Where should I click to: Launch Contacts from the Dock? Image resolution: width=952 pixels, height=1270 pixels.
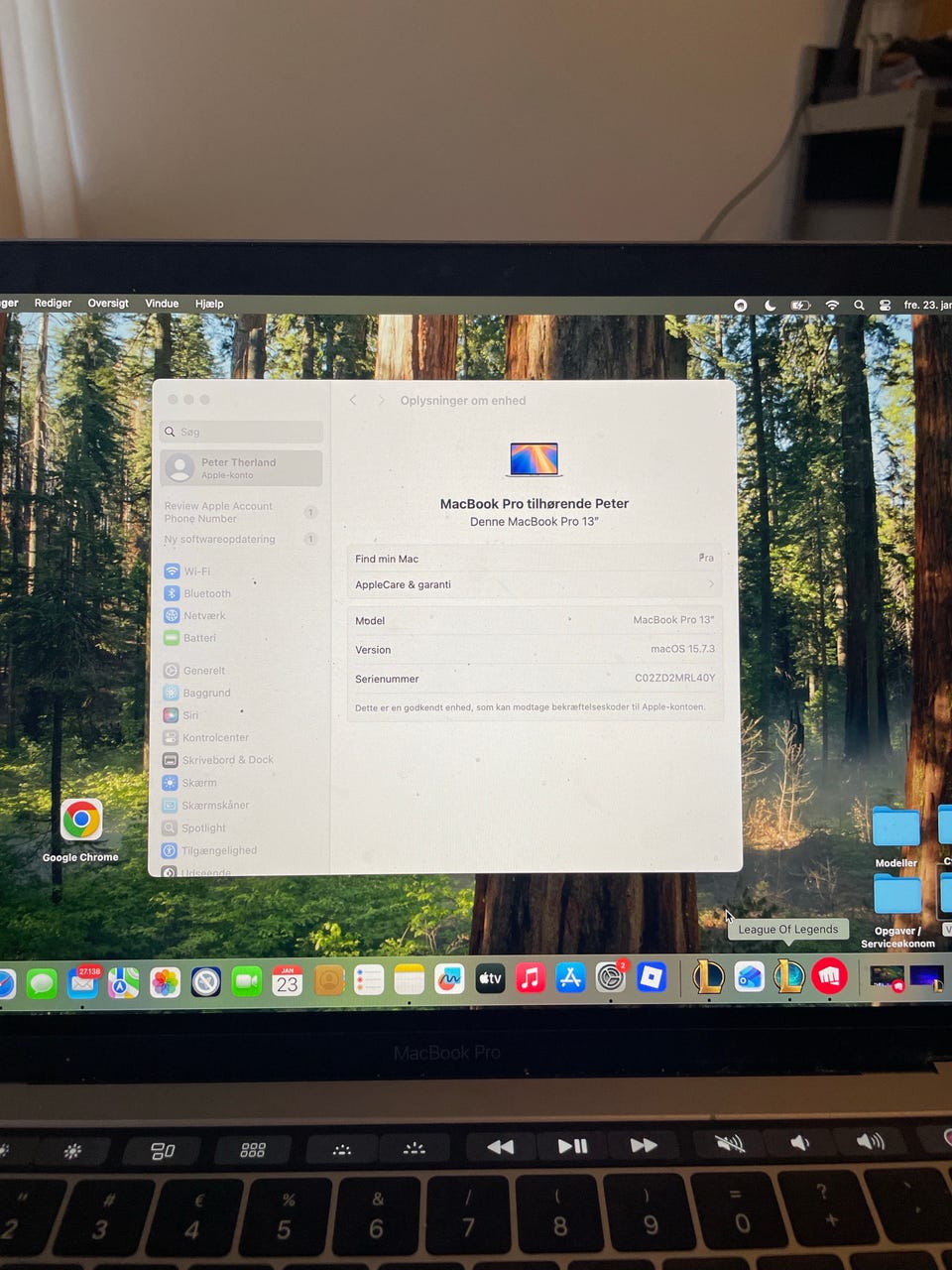click(328, 981)
